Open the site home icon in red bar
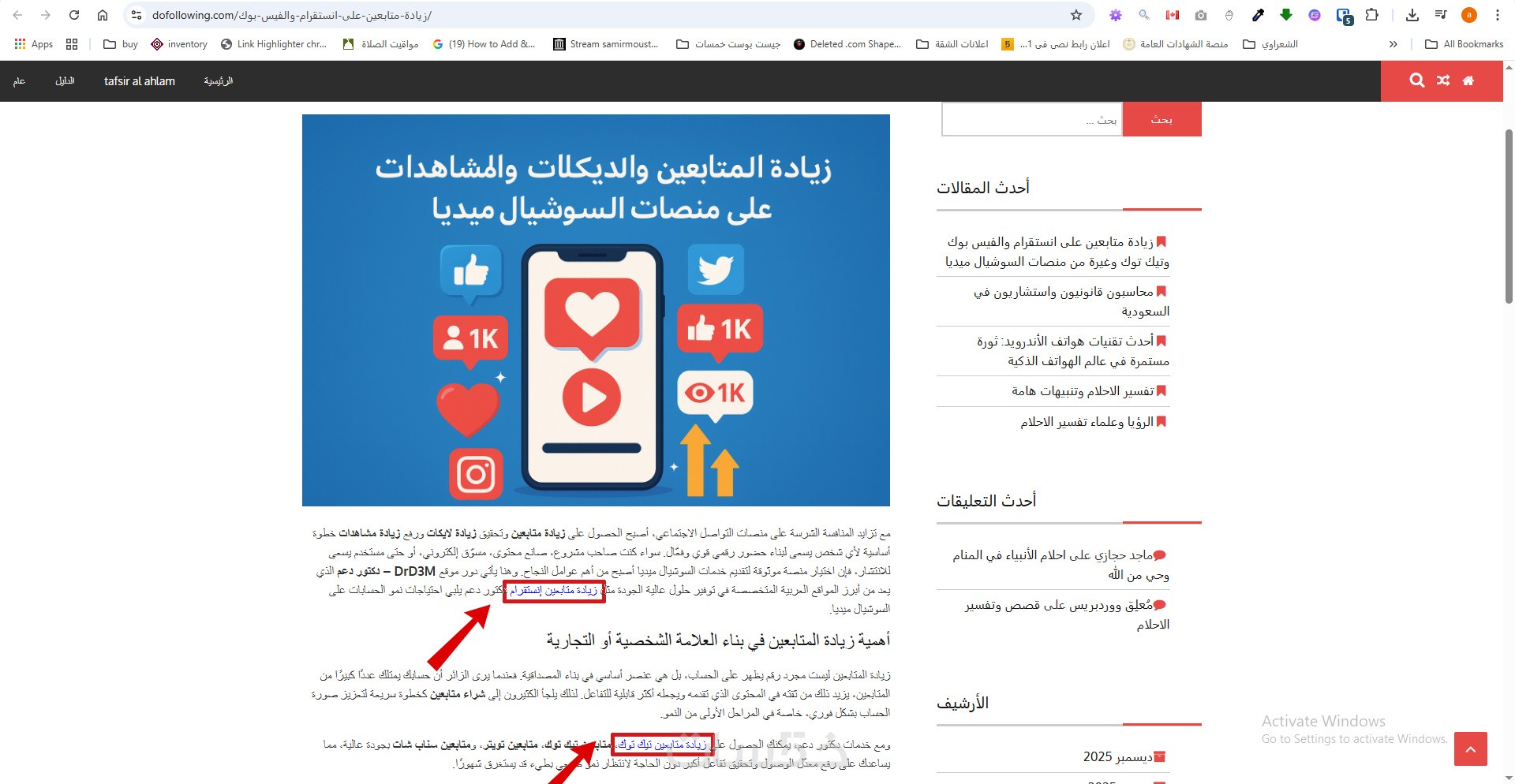 coord(1468,80)
